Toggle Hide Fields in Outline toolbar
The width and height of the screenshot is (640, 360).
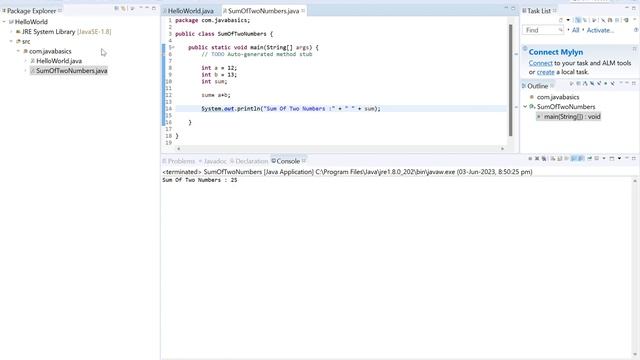click(592, 83)
